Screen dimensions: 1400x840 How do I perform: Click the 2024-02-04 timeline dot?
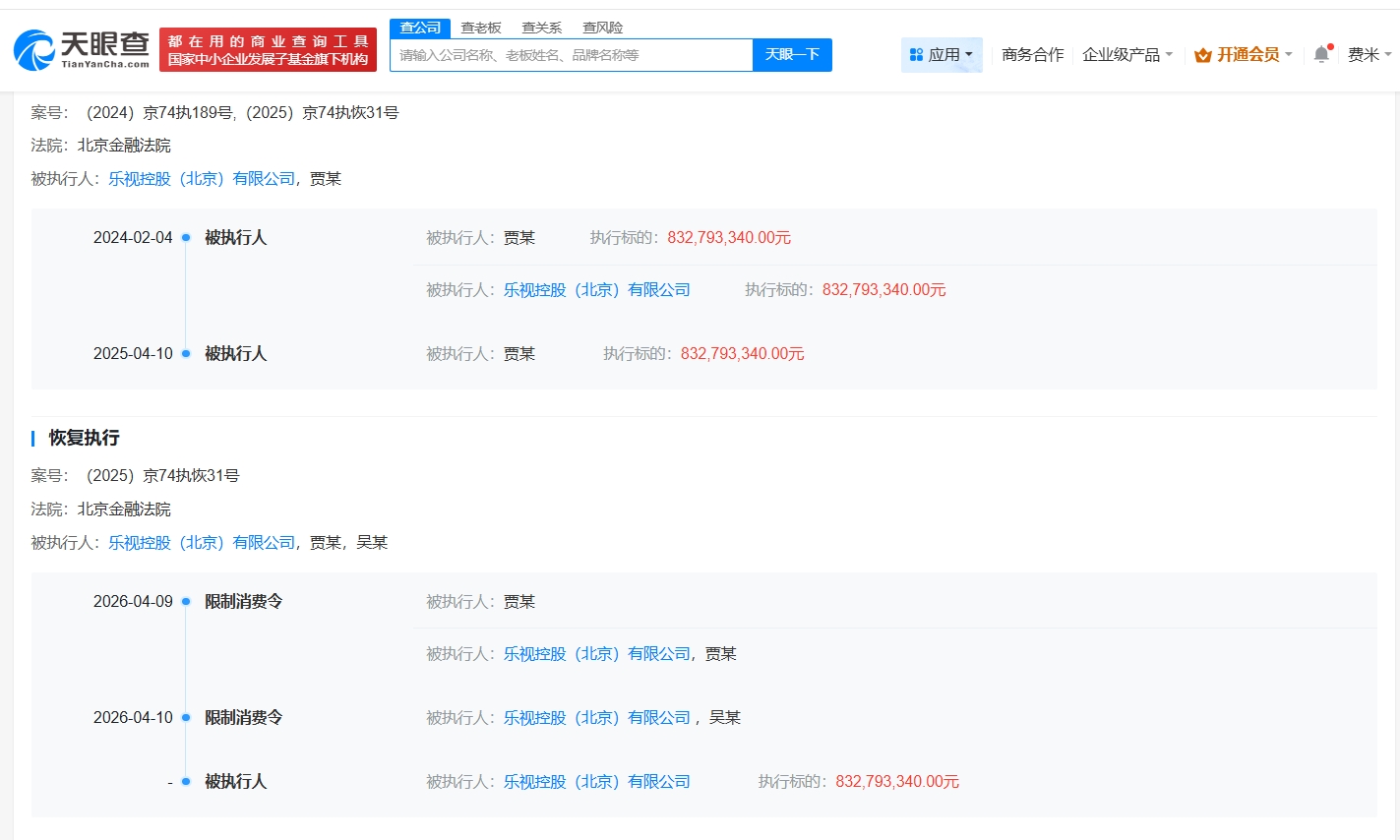tap(186, 237)
